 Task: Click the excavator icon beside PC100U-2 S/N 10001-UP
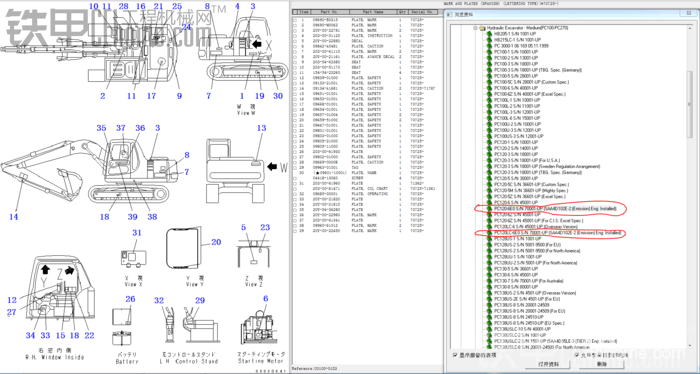489,124
